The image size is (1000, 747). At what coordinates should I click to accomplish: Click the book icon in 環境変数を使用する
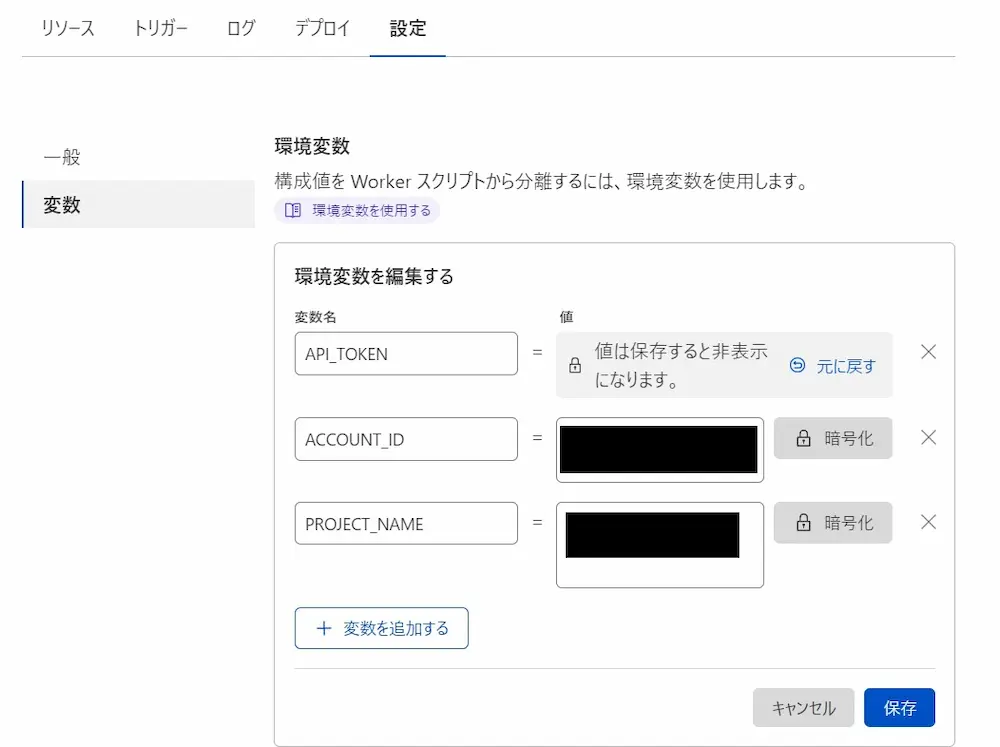pos(292,210)
